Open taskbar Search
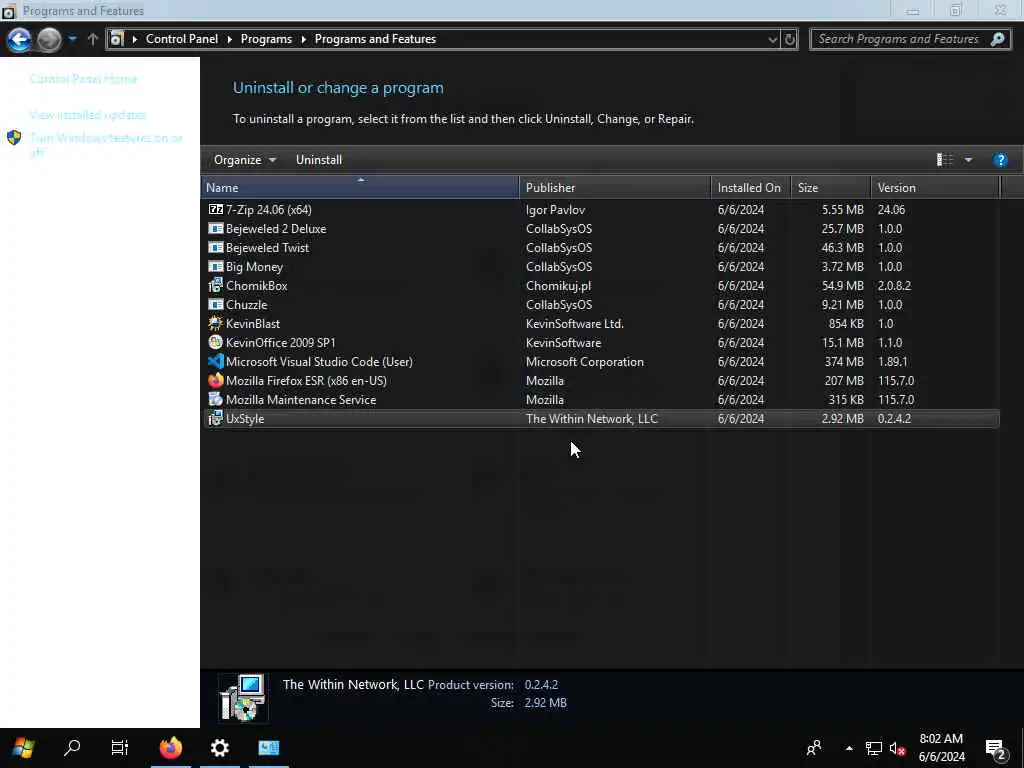The height and width of the screenshot is (768, 1024). 72,747
